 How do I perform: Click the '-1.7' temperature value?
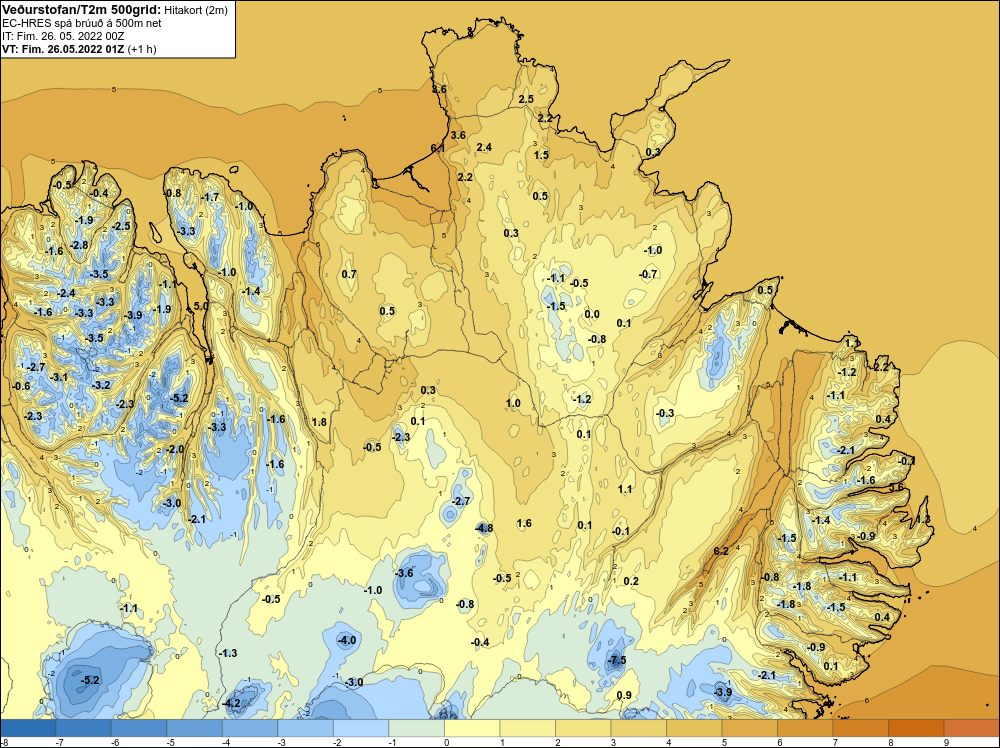point(210,197)
